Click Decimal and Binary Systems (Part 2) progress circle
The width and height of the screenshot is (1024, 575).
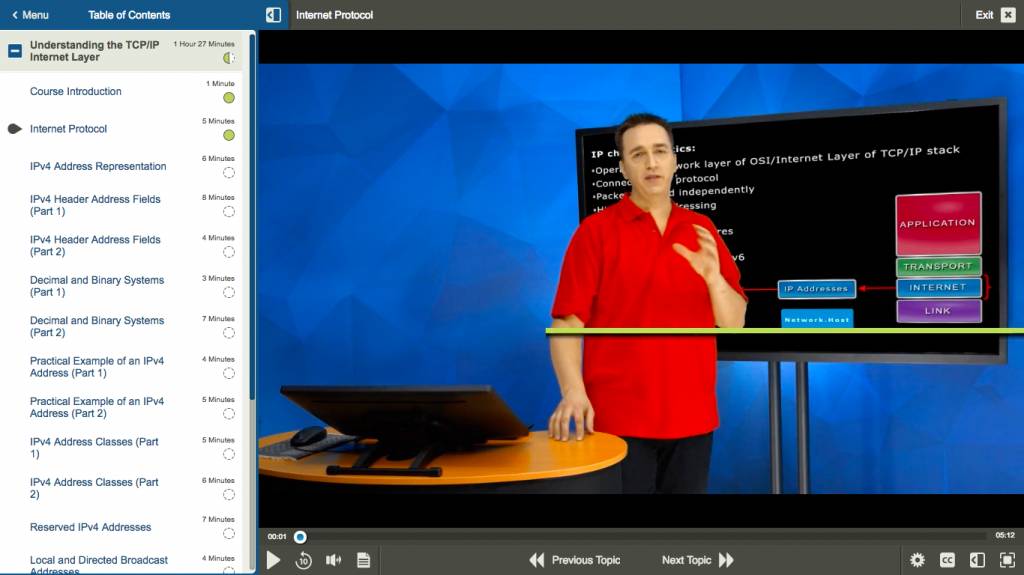[229, 333]
